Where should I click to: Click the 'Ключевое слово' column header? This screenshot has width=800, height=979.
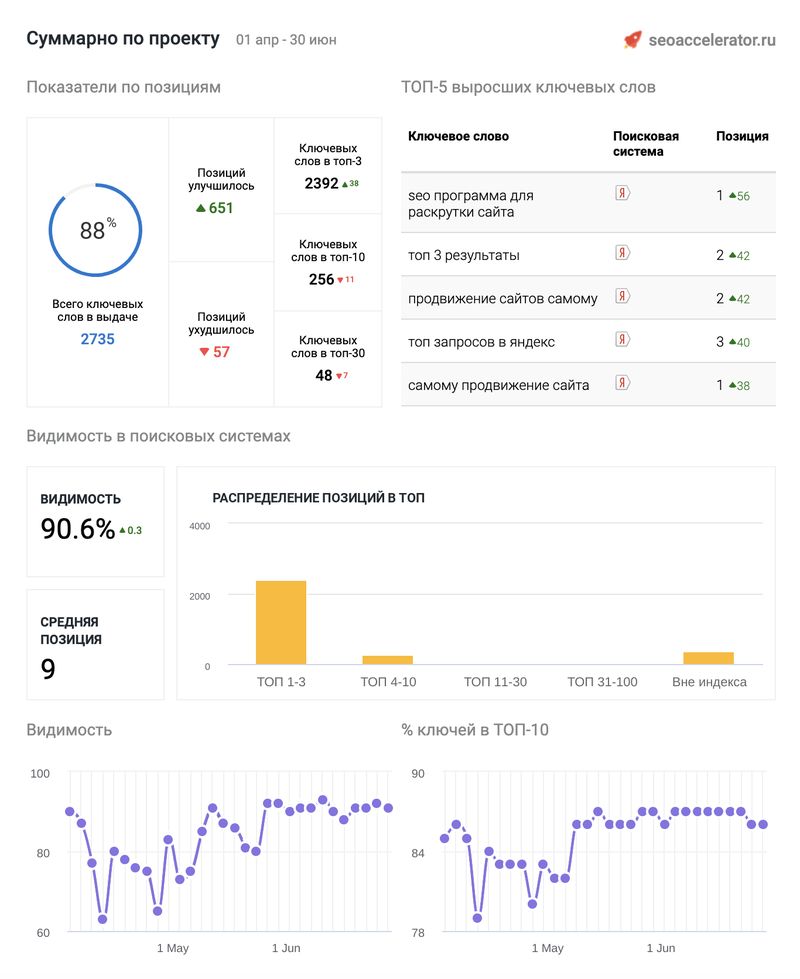458,136
